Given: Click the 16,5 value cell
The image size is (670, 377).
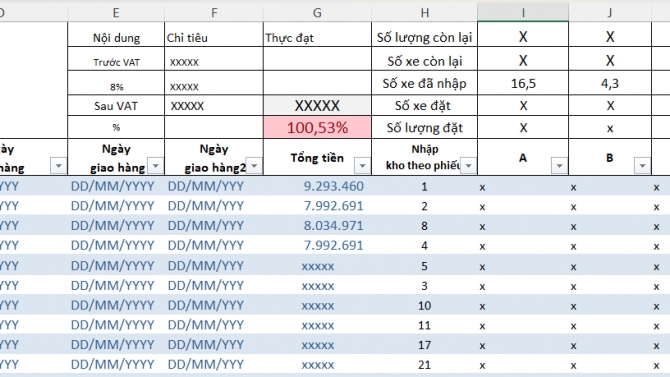Looking at the screenshot, I should pyautogui.click(x=523, y=83).
